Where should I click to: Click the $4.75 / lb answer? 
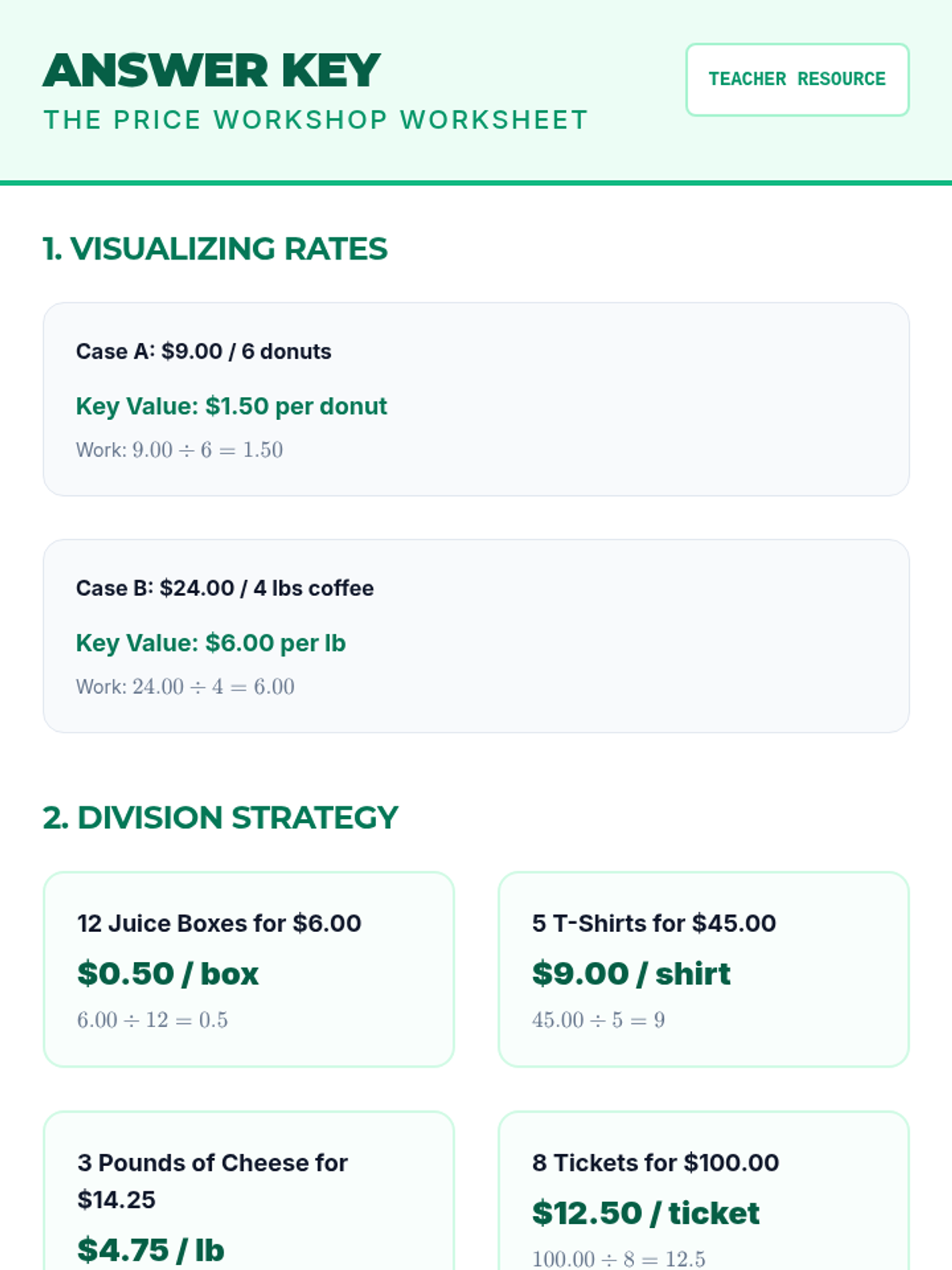point(151,1251)
